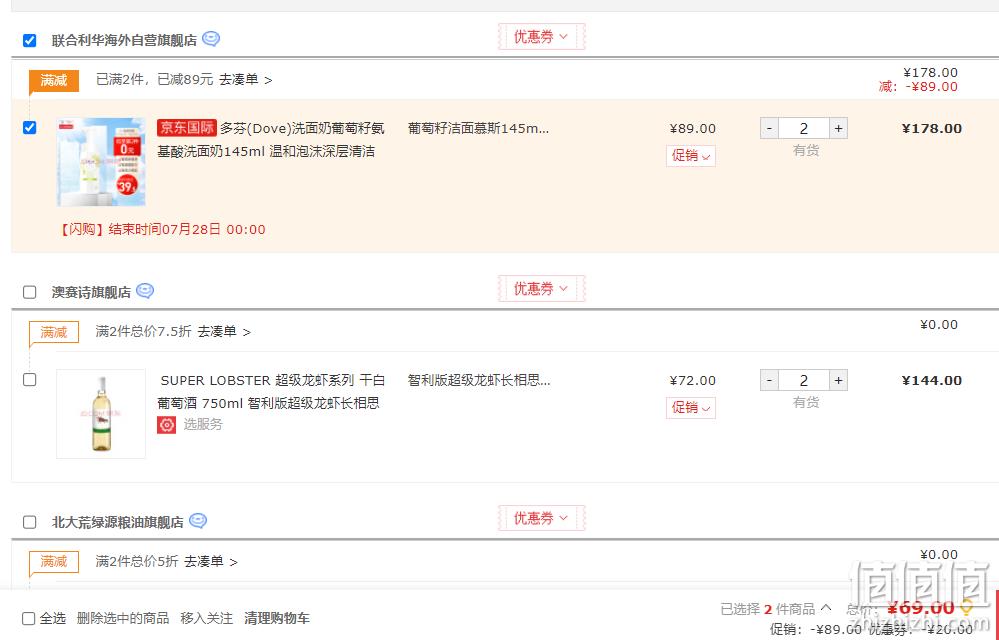Decrease quantity of Dove 洗面奶
Viewport: 999px width, 640px height.
click(x=769, y=129)
